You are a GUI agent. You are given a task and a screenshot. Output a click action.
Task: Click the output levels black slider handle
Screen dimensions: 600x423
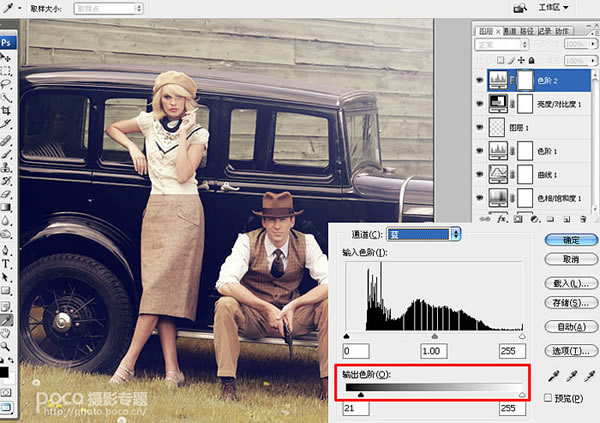[x=360, y=394]
